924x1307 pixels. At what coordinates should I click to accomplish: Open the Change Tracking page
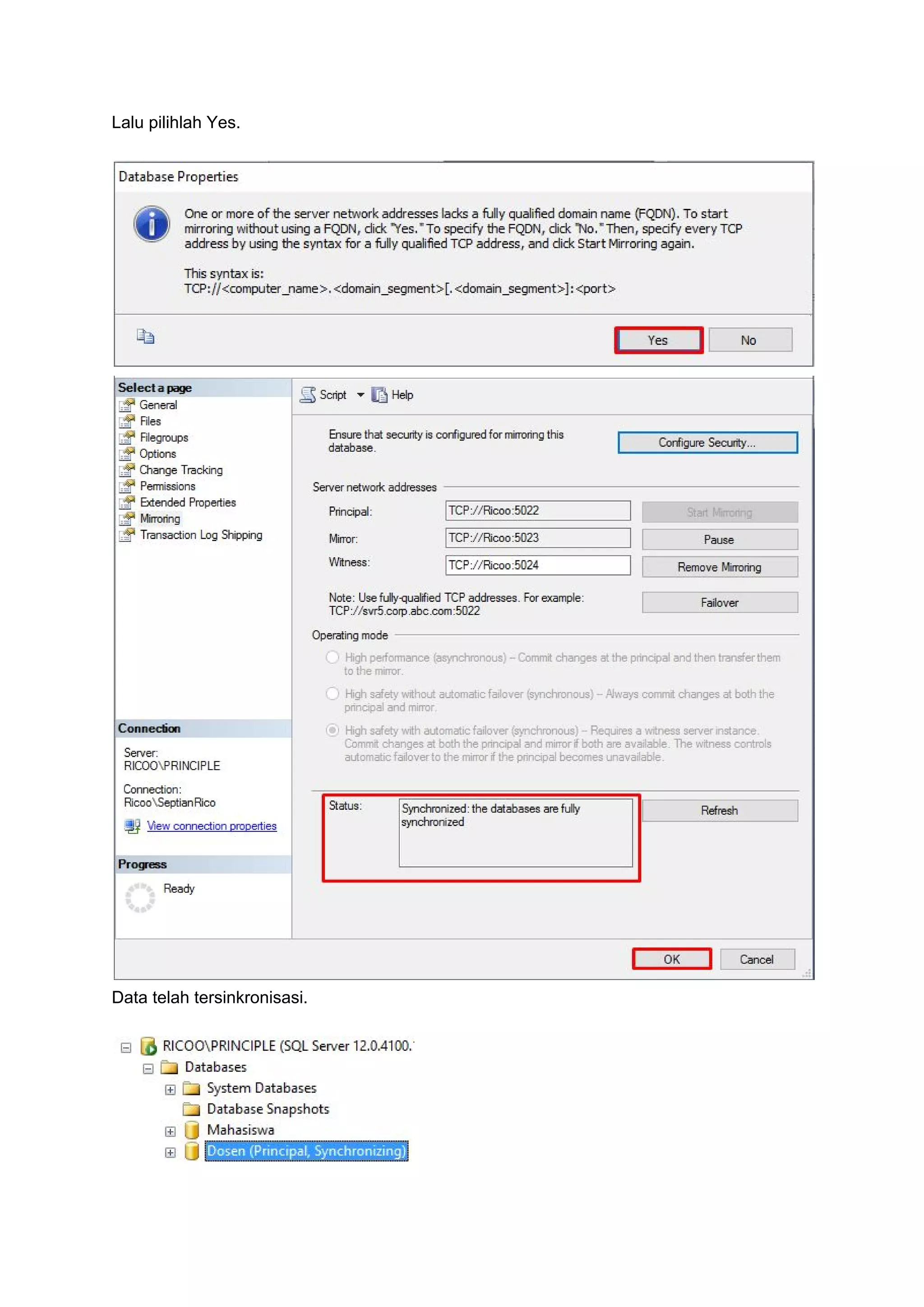tap(181, 470)
